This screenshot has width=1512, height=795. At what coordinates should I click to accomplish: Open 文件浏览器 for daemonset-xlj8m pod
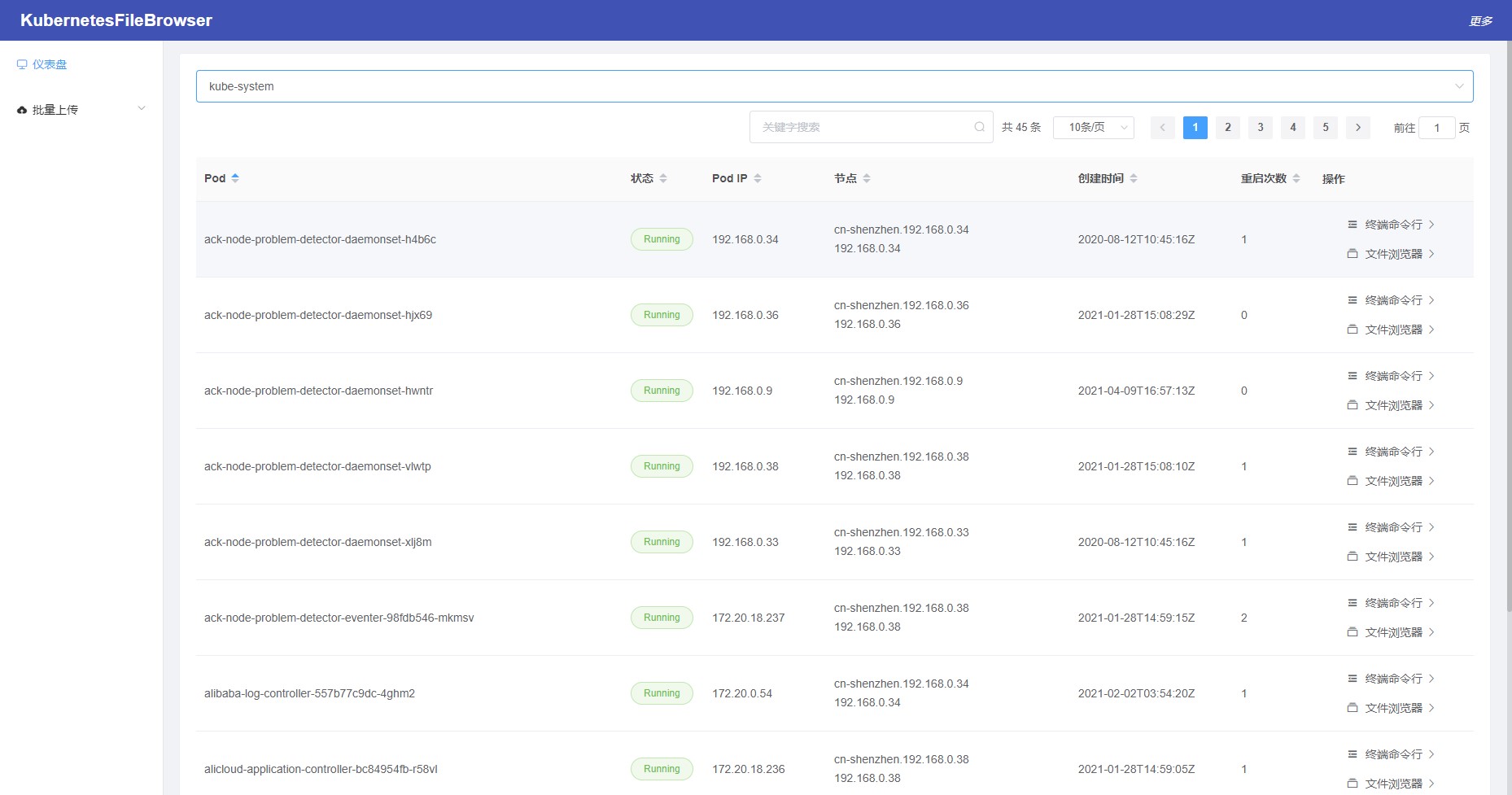(x=1392, y=557)
